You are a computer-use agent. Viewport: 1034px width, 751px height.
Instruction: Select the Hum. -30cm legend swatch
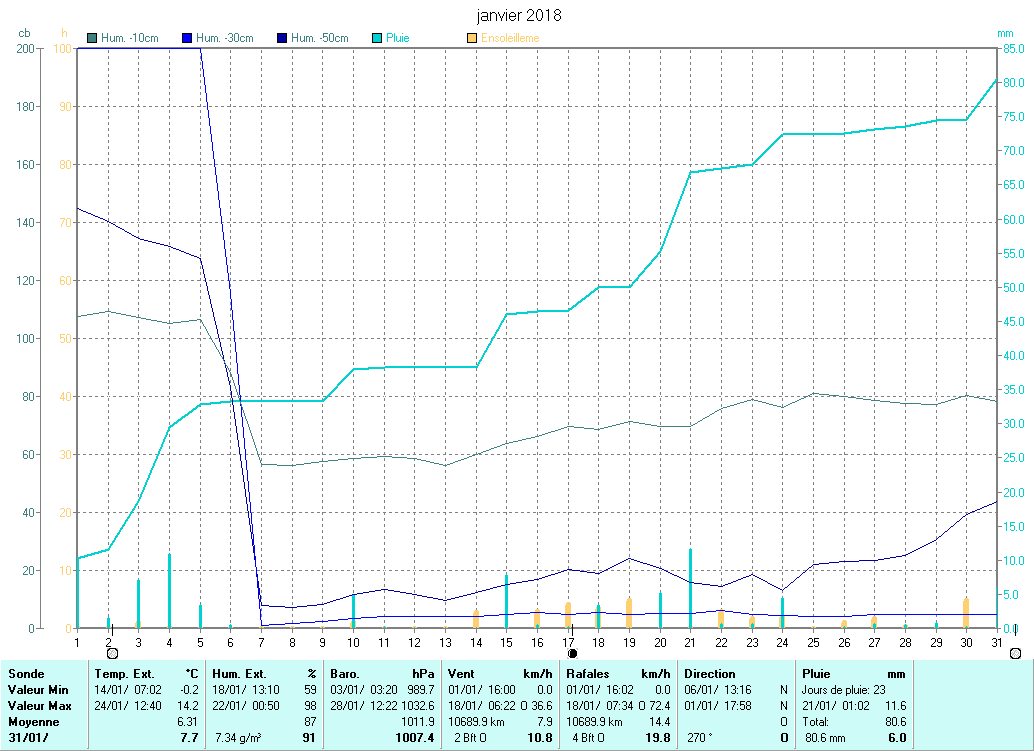tap(186, 39)
